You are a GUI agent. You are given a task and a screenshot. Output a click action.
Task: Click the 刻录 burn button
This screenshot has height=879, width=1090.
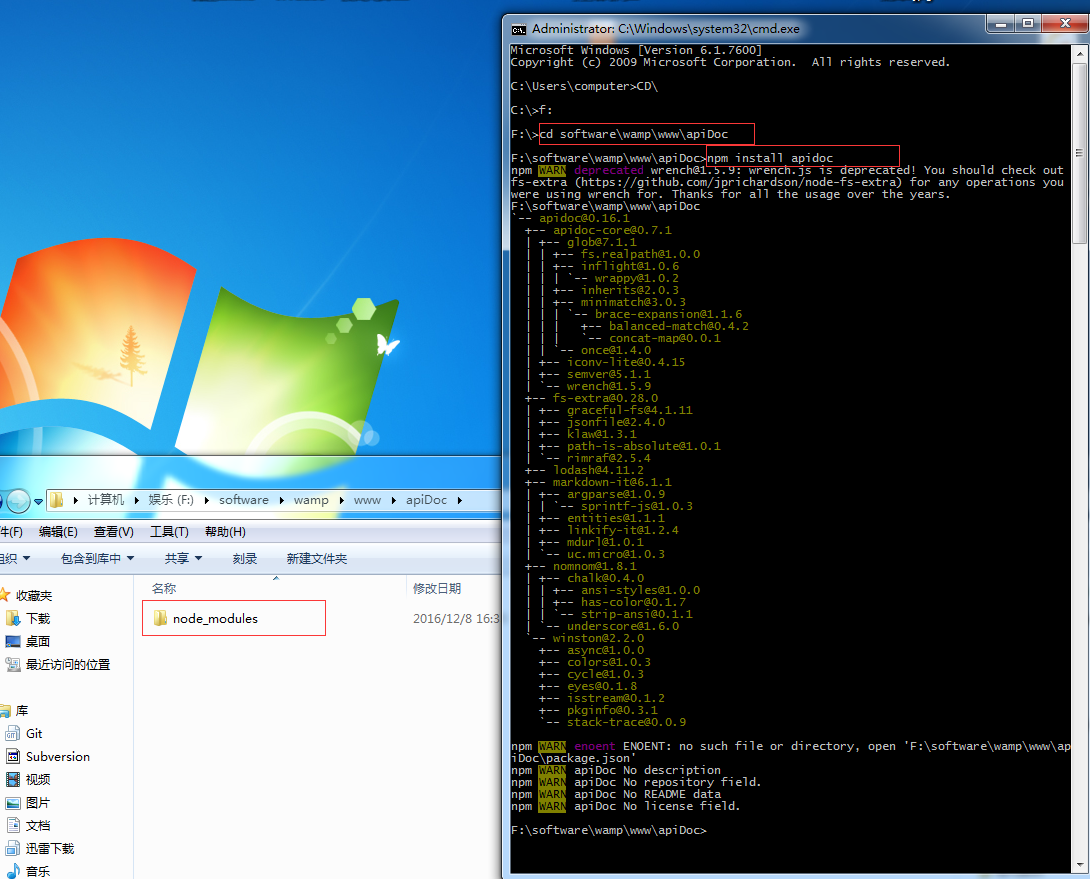(x=245, y=558)
